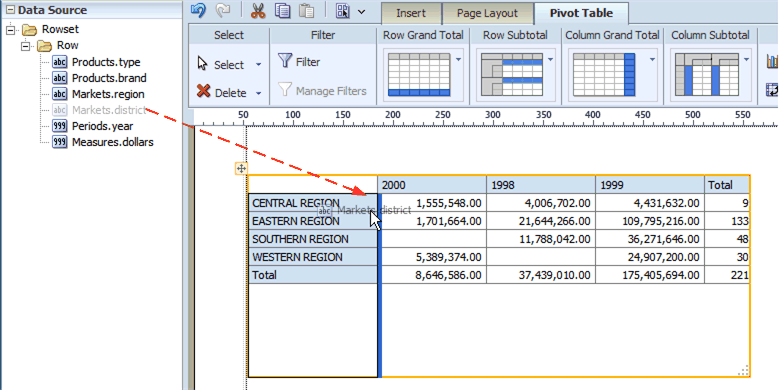Click the EASTERN REGION row header
The image size is (783, 390).
(313, 221)
